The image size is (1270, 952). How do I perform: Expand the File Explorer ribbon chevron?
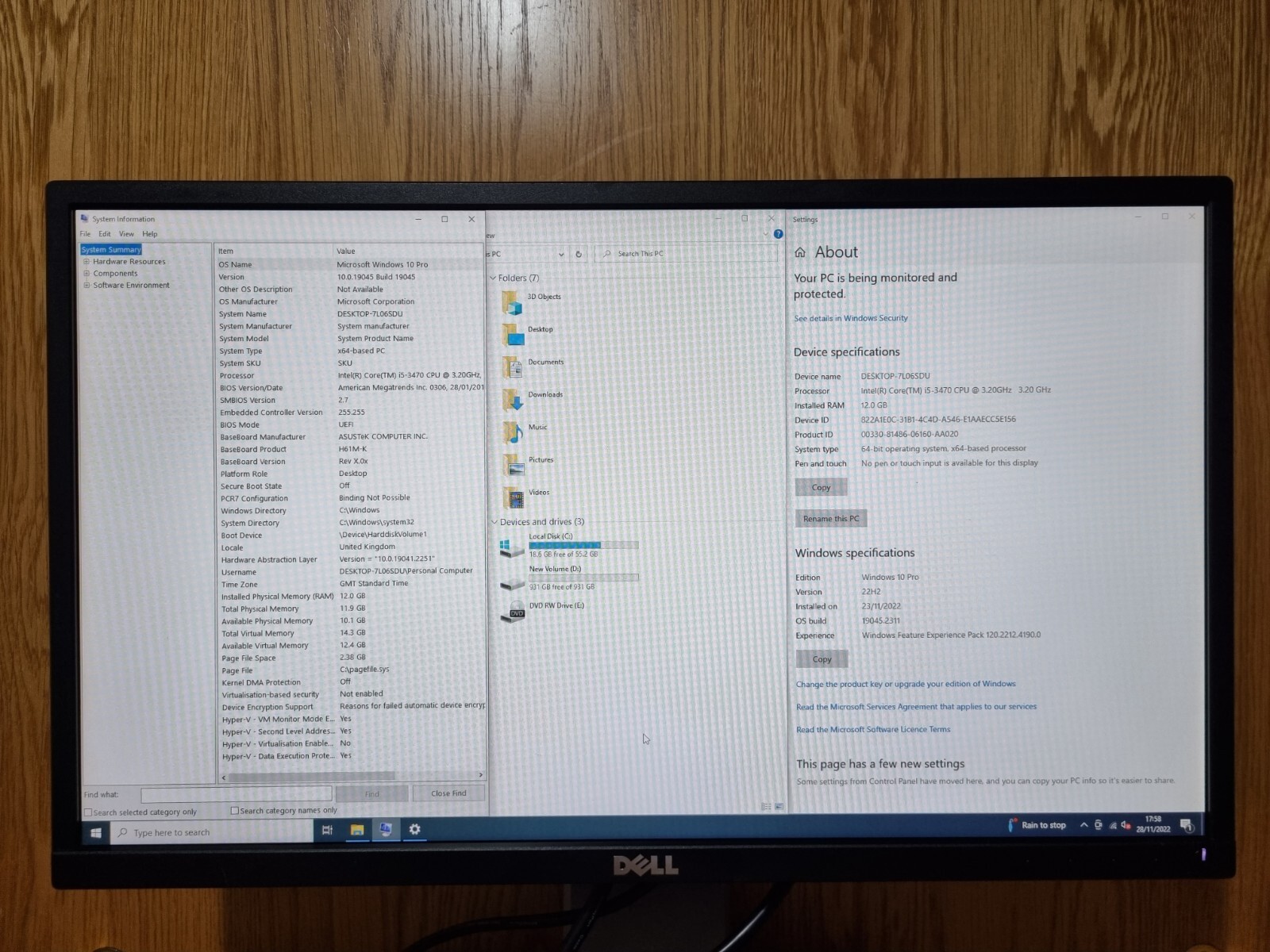pos(766,234)
